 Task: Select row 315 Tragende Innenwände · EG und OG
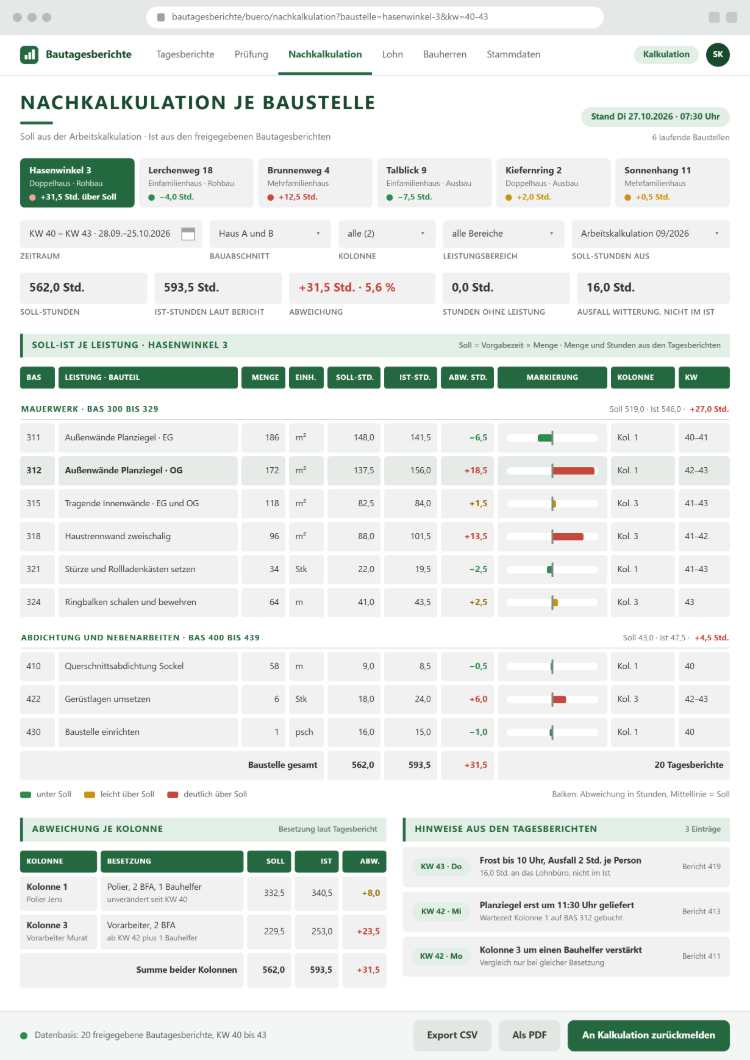tap(375, 504)
